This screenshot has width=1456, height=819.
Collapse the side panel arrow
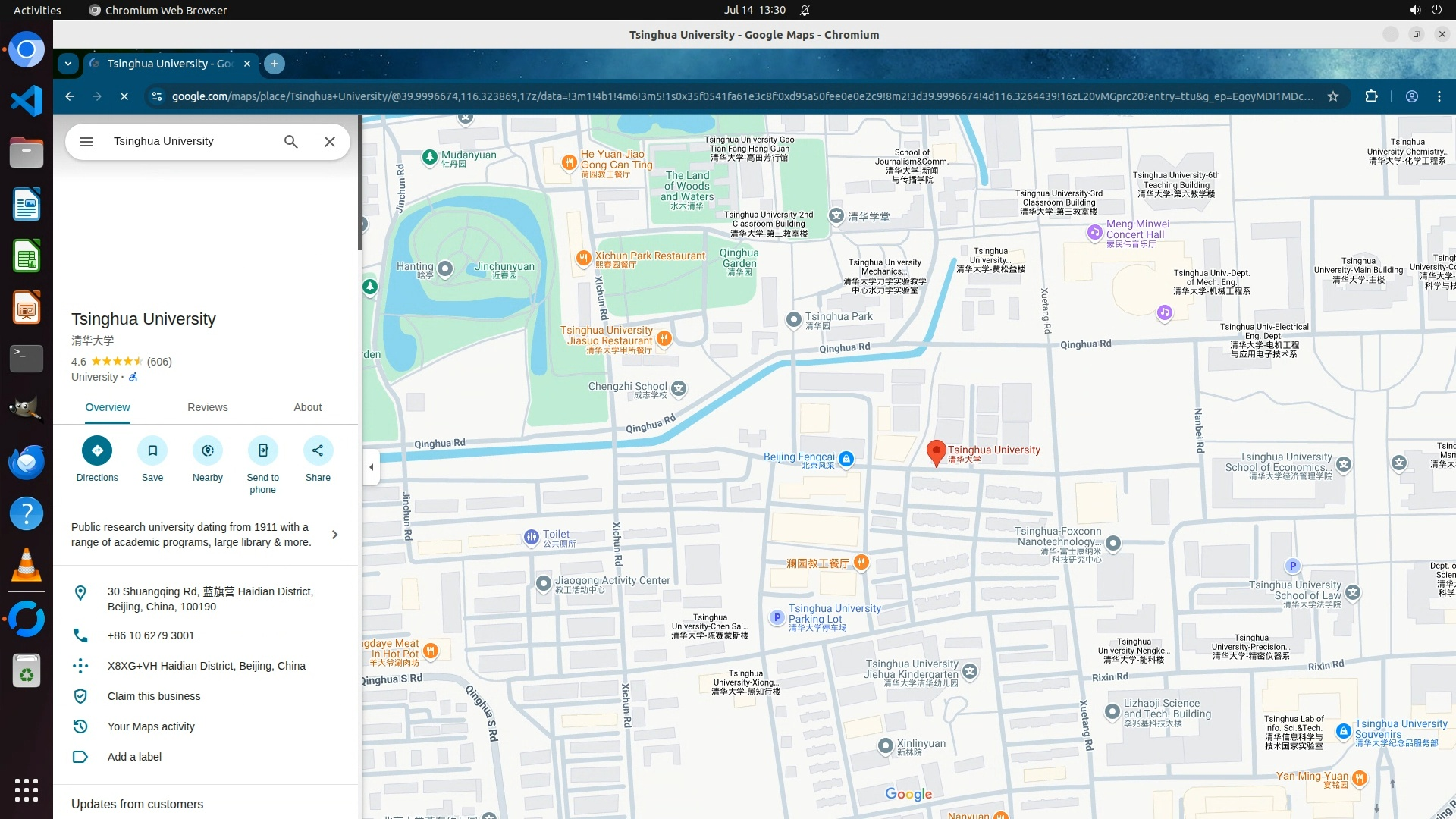coord(371,467)
